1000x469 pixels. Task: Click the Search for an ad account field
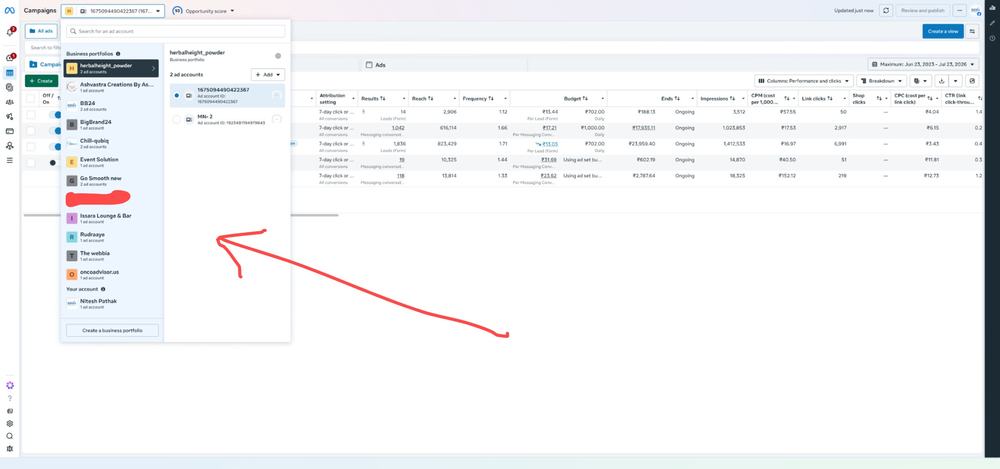pyautogui.click(x=176, y=31)
